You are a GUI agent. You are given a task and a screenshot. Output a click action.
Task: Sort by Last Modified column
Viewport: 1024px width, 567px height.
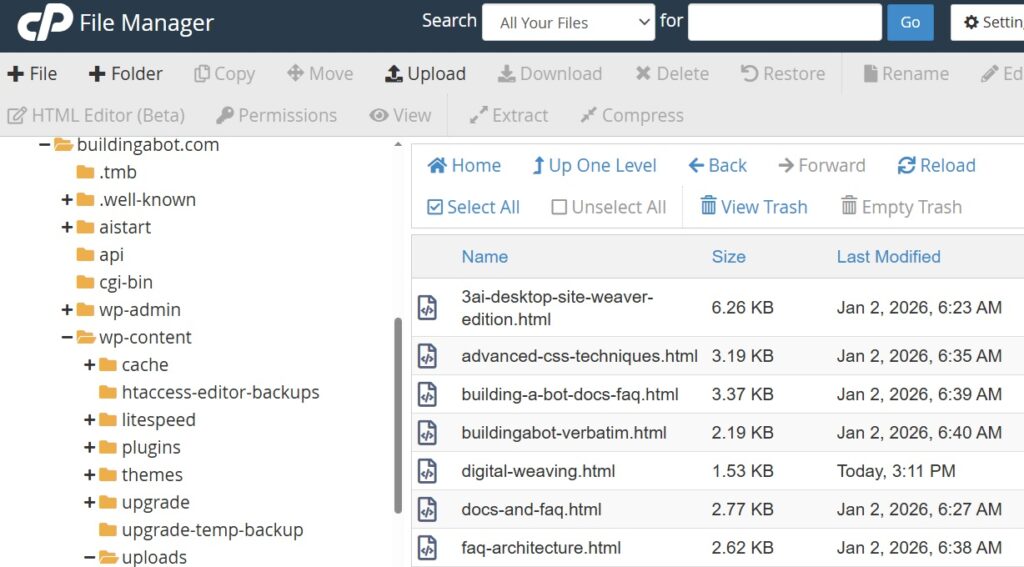click(888, 257)
